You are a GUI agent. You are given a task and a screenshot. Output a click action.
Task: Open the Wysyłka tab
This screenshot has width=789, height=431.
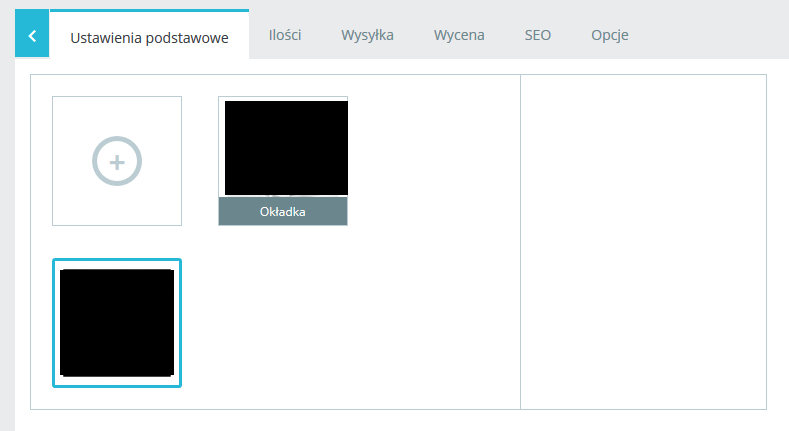367,35
